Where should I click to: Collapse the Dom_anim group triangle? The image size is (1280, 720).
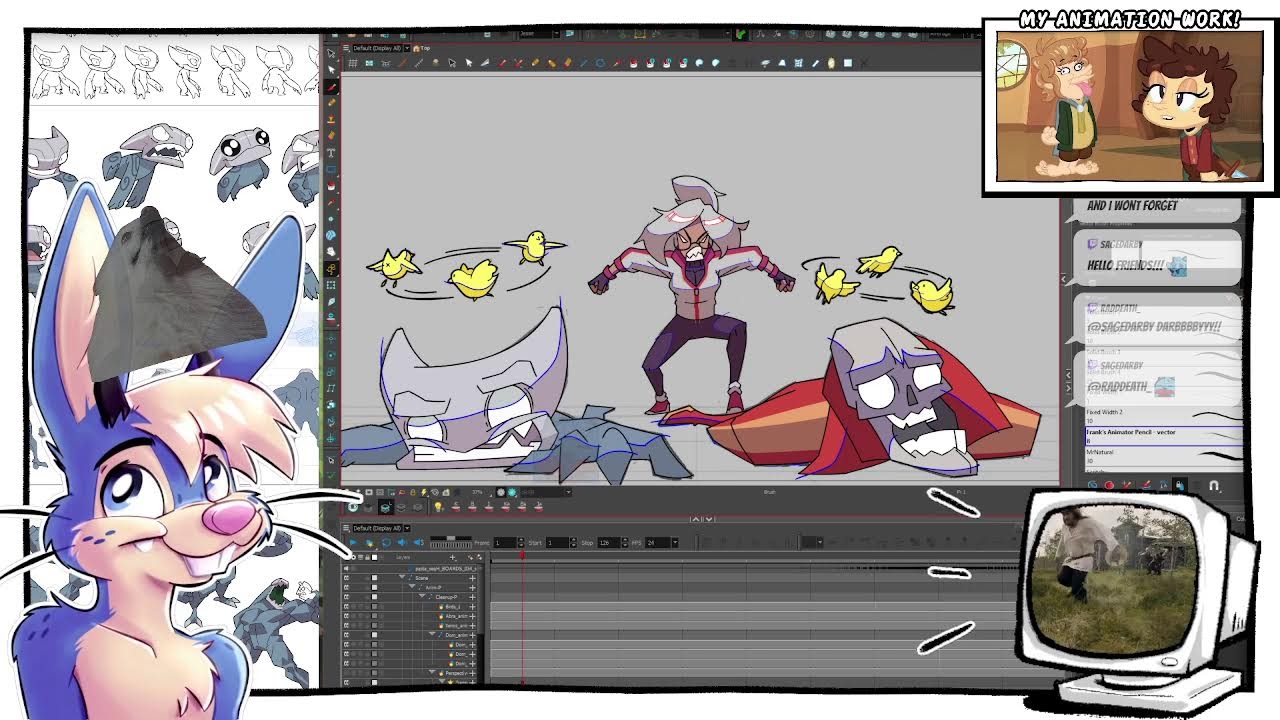[x=432, y=634]
